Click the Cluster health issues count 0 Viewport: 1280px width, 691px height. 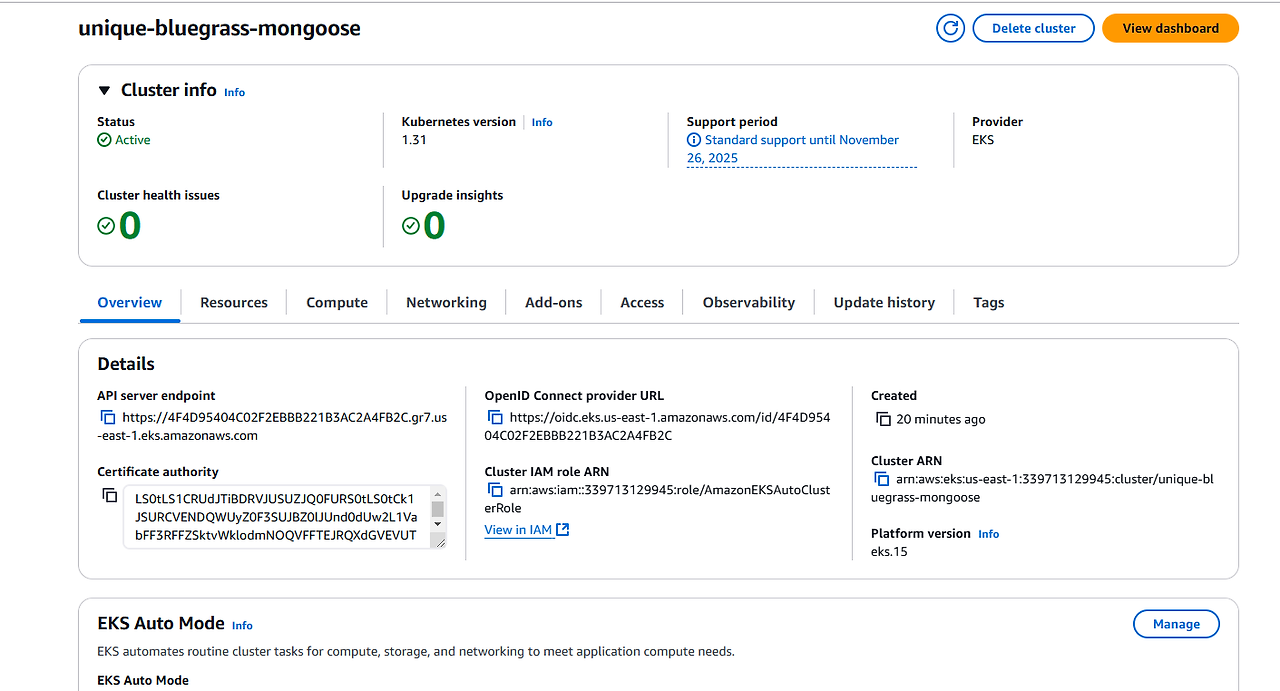click(x=130, y=226)
